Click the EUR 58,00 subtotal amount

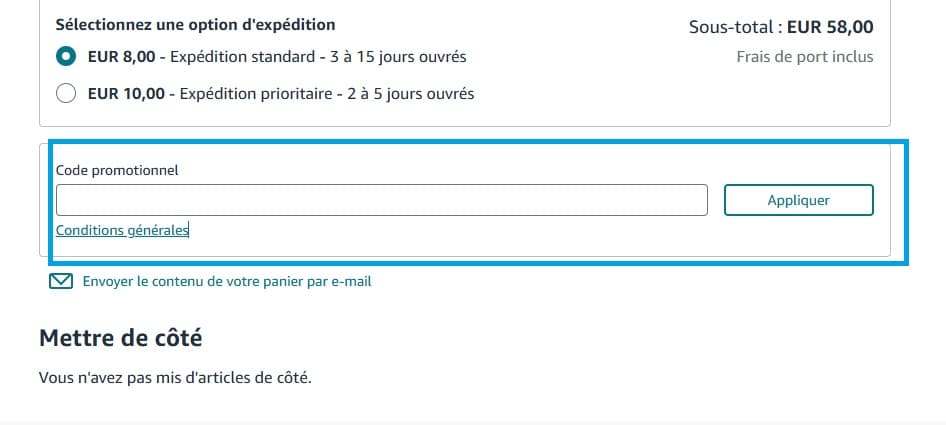[830, 27]
